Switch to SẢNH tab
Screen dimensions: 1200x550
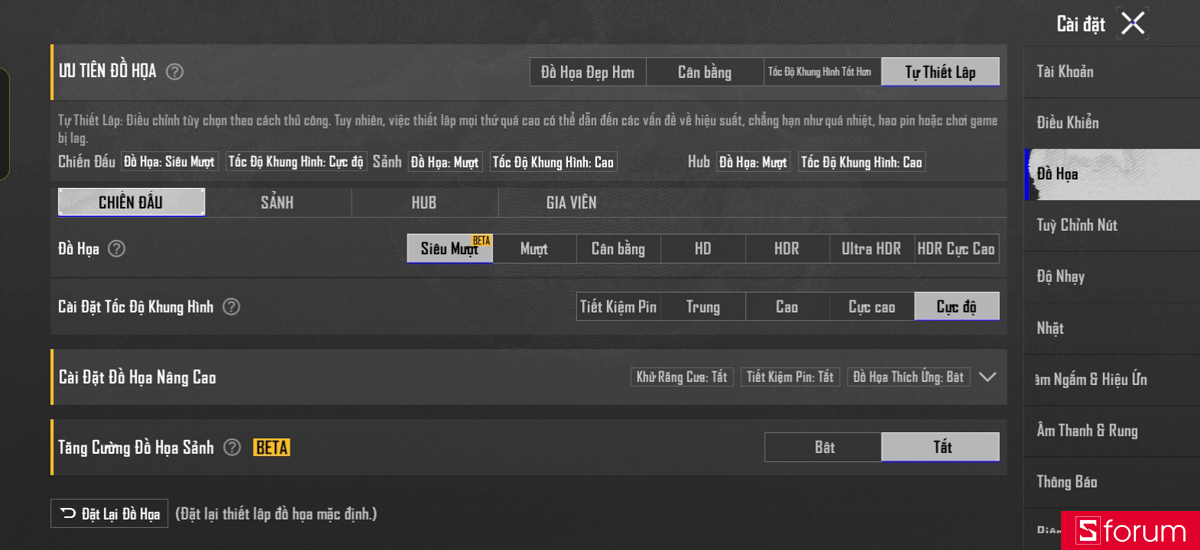[278, 203]
